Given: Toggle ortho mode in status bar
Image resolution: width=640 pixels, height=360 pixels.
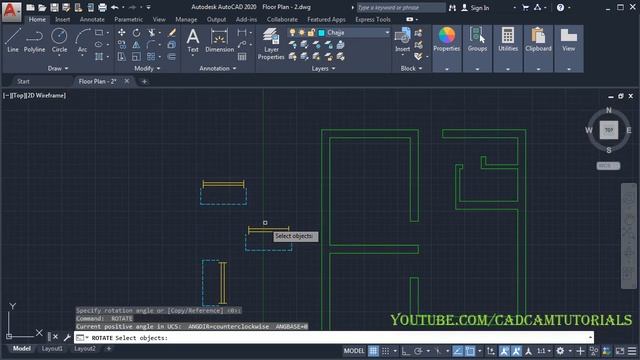Looking at the screenshot, I should (x=405, y=351).
